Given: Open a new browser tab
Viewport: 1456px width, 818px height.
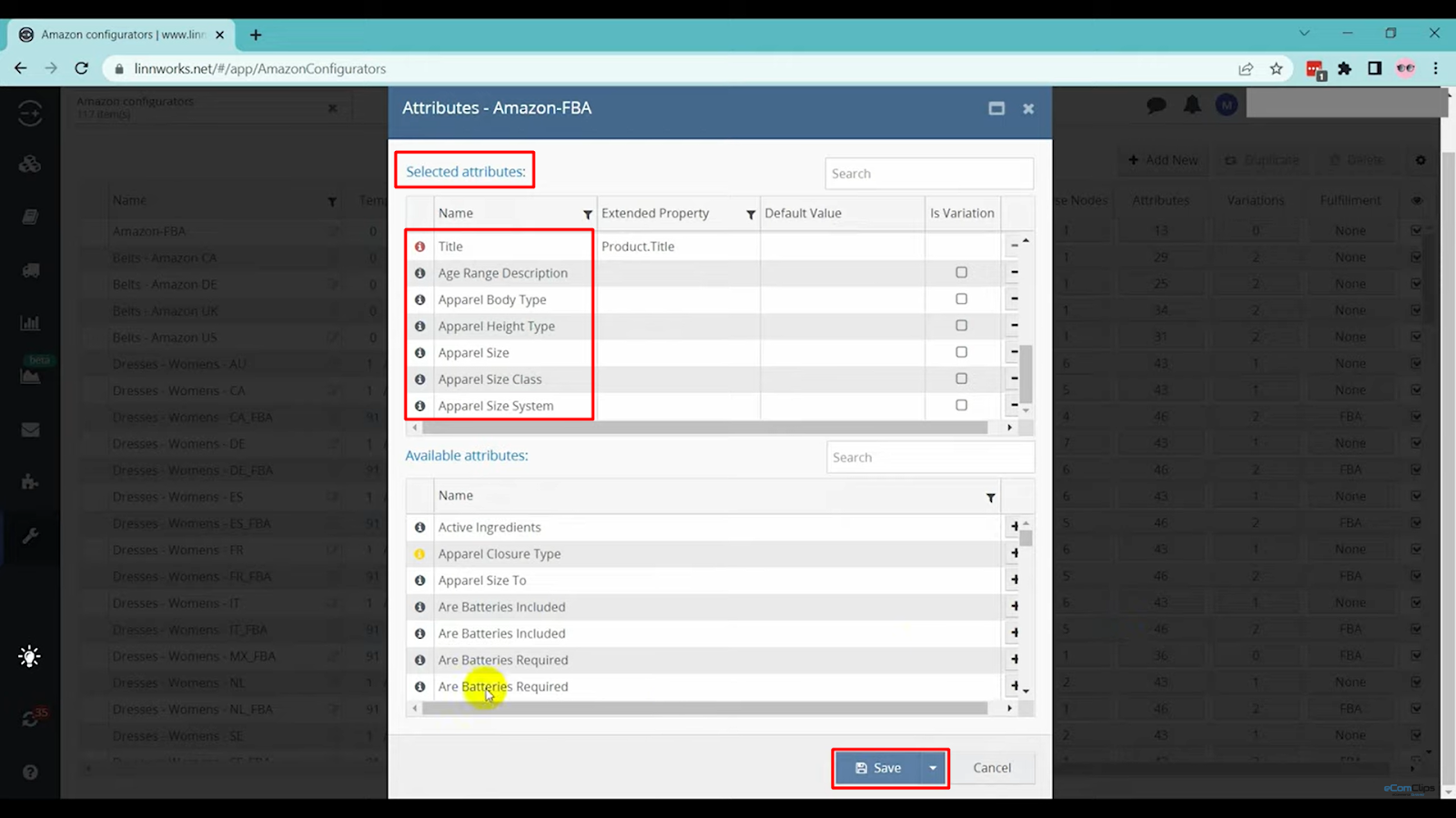Looking at the screenshot, I should (256, 35).
